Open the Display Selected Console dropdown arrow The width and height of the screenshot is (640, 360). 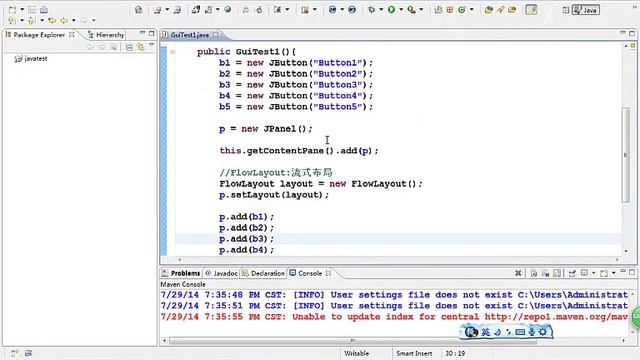pos(593,273)
